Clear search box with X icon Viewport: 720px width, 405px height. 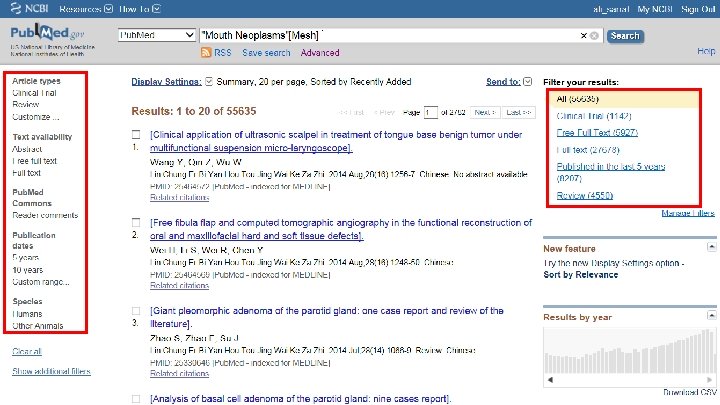(584, 35)
